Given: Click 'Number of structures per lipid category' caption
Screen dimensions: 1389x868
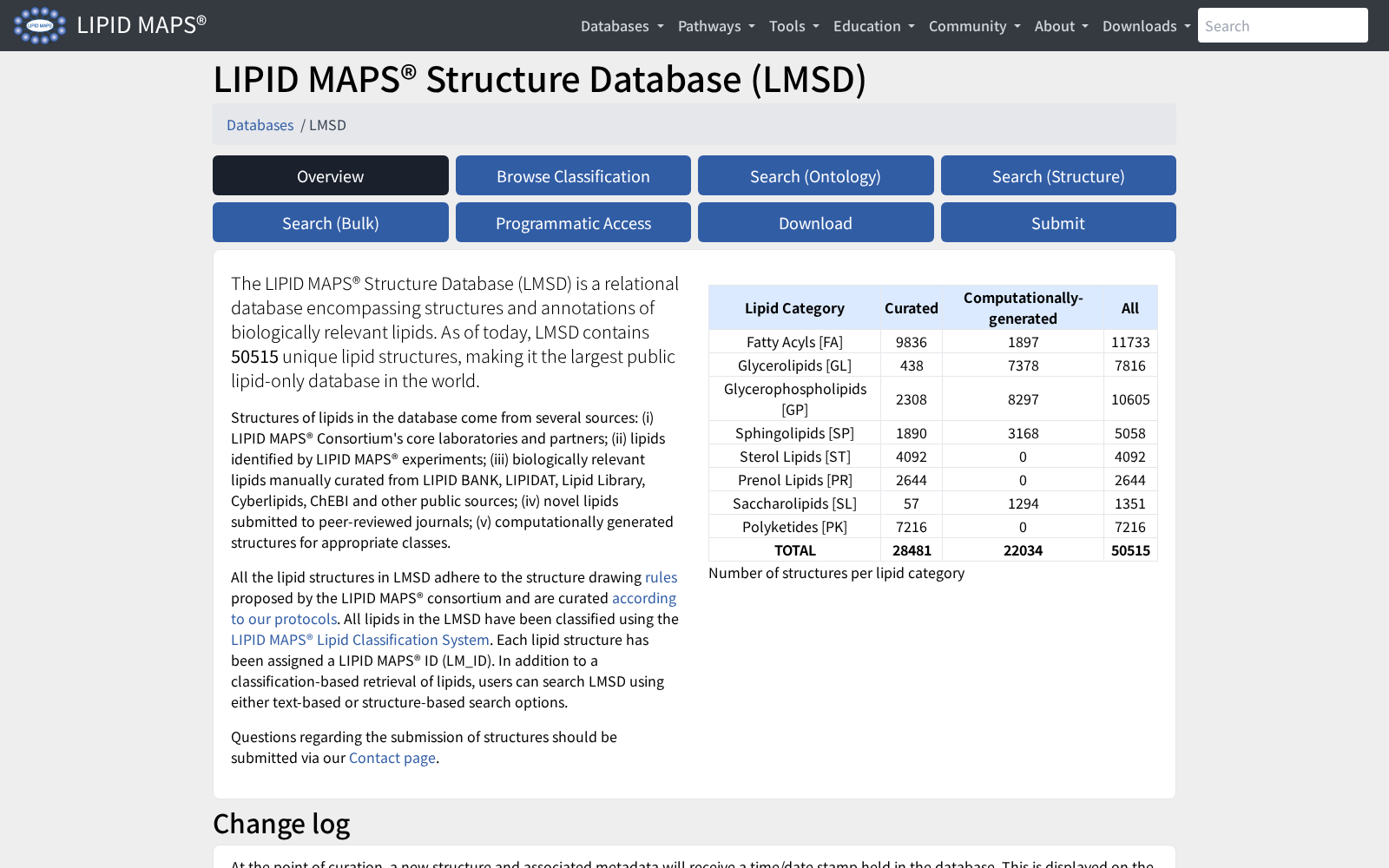Looking at the screenshot, I should point(836,573).
